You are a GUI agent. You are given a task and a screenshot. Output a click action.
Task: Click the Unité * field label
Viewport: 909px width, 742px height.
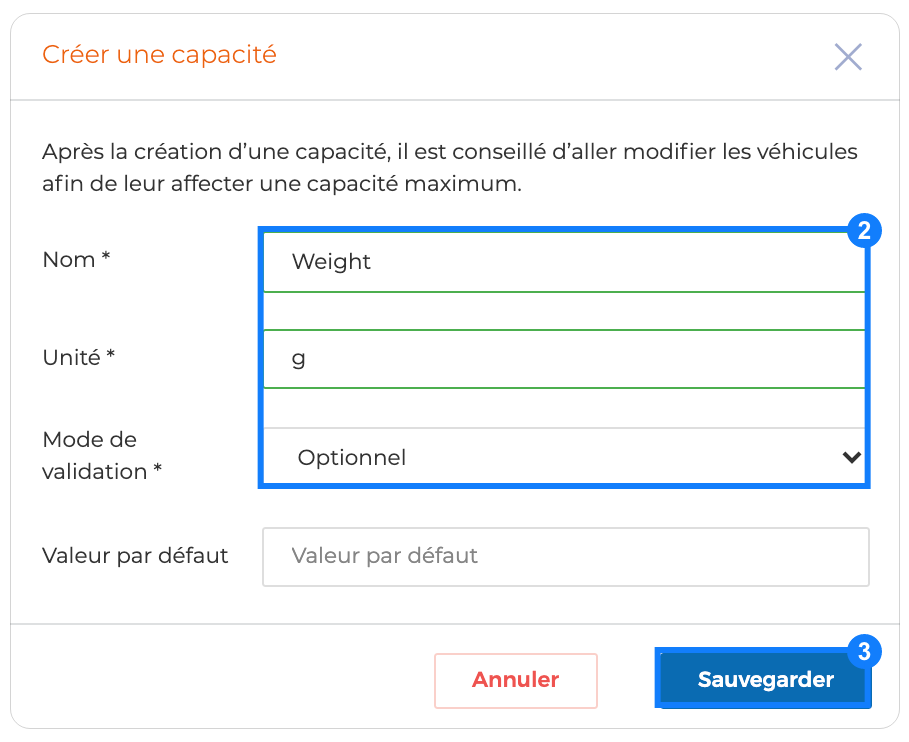(x=79, y=358)
